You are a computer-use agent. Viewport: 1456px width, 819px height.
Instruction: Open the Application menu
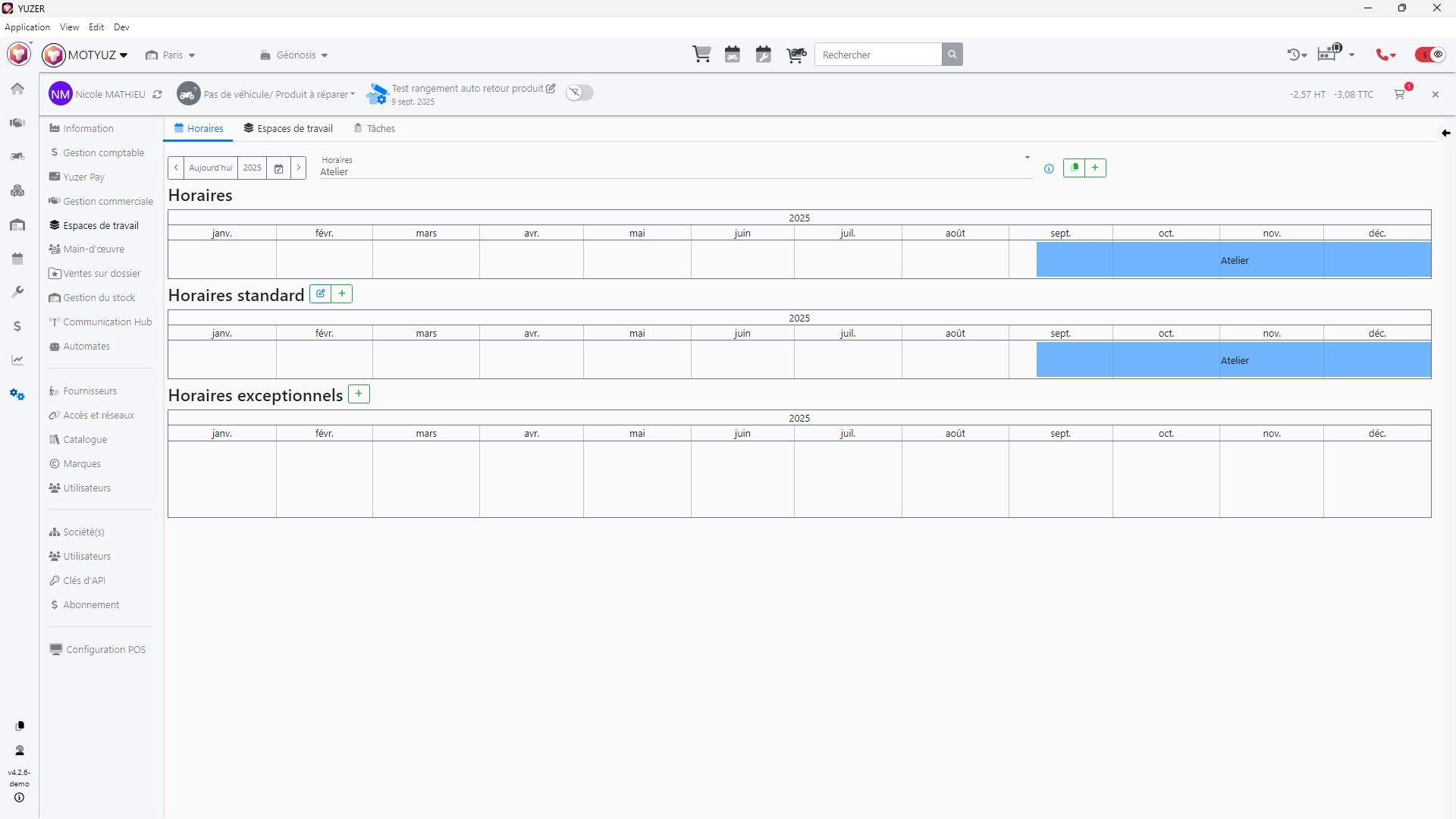27,27
